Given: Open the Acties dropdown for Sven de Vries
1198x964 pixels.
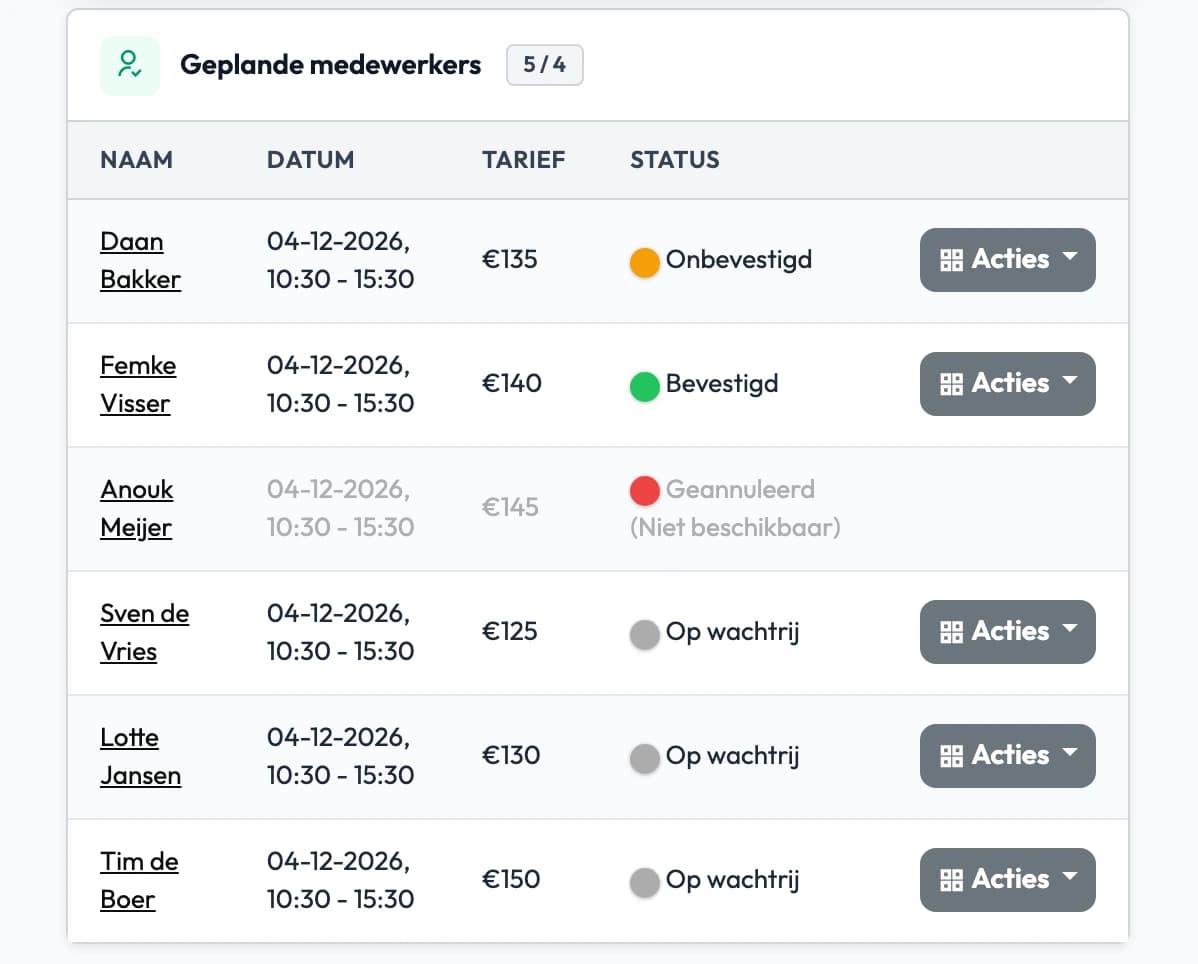Looking at the screenshot, I should 1007,632.
